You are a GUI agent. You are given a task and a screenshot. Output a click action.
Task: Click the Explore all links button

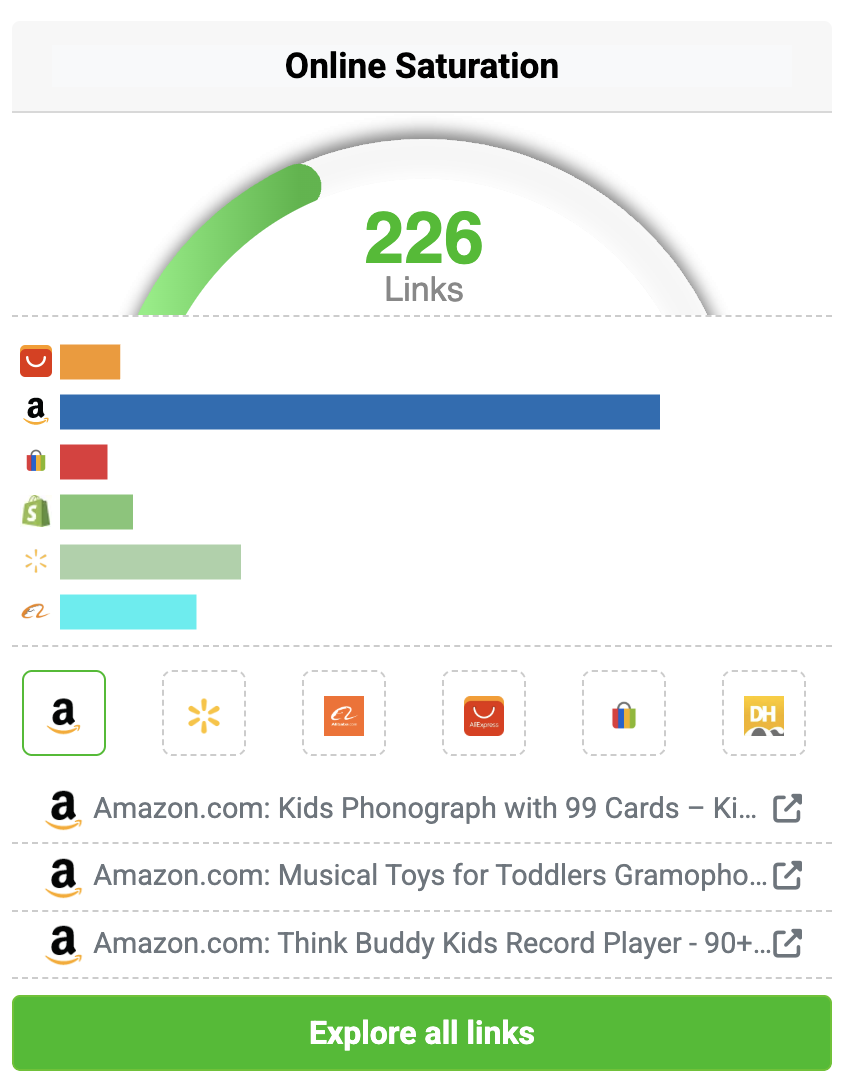(x=422, y=1033)
